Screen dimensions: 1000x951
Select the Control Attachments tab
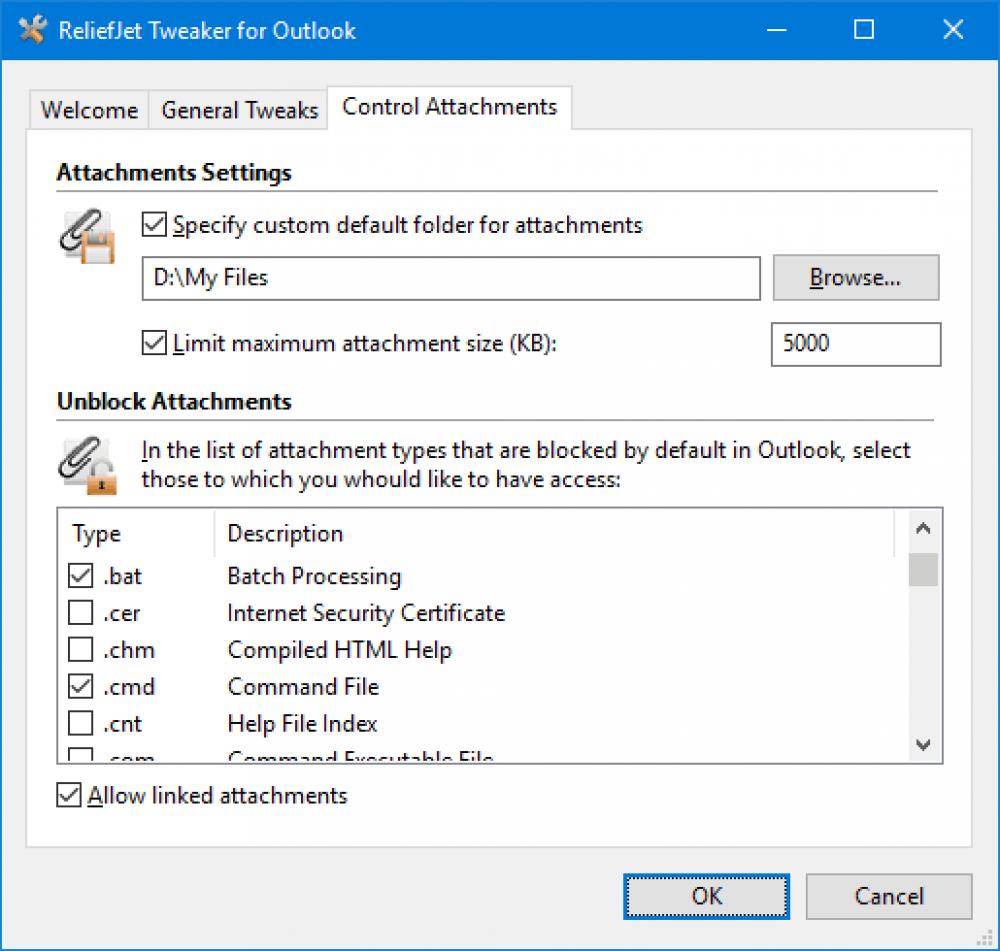click(449, 106)
